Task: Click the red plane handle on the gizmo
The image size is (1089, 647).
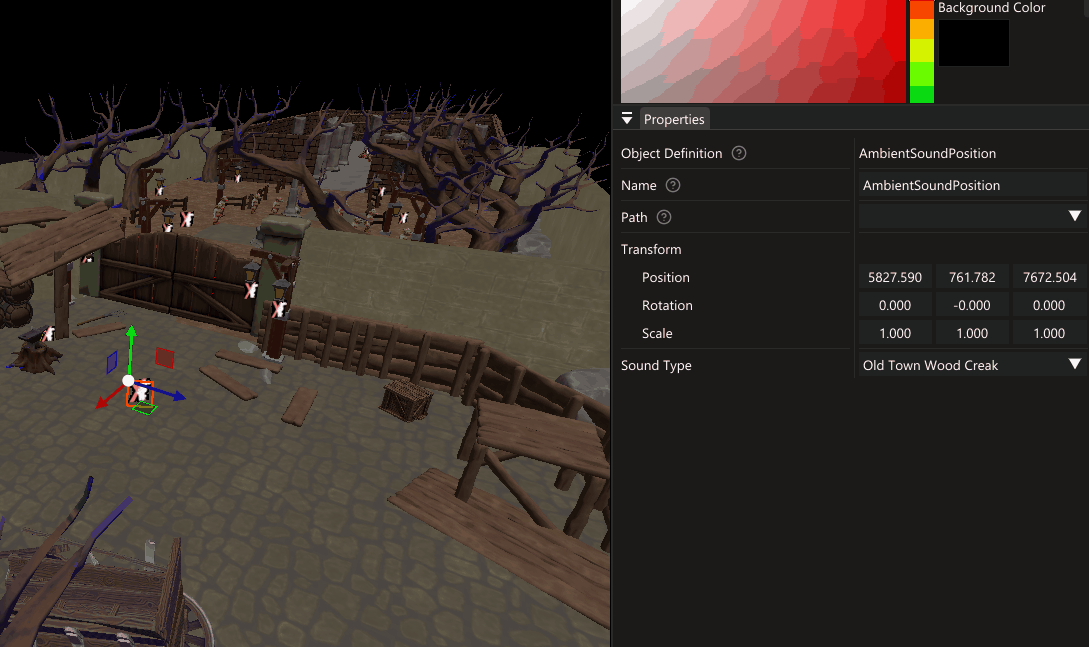Action: [x=165, y=357]
